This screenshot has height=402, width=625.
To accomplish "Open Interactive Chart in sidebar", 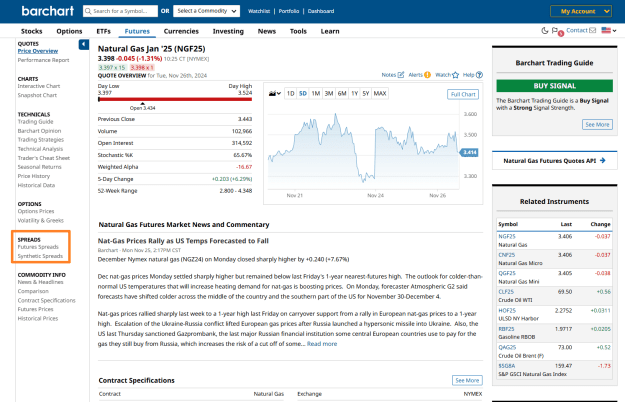I will point(39,86).
